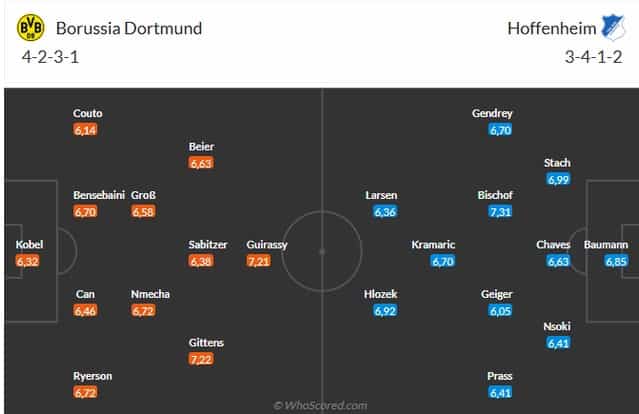This screenshot has width=639, height=414.
Task: Click the WhoScored.com watermark
Action: [x=320, y=405]
